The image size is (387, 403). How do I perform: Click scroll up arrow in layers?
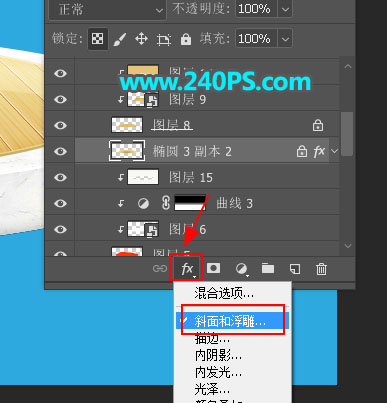348,66
